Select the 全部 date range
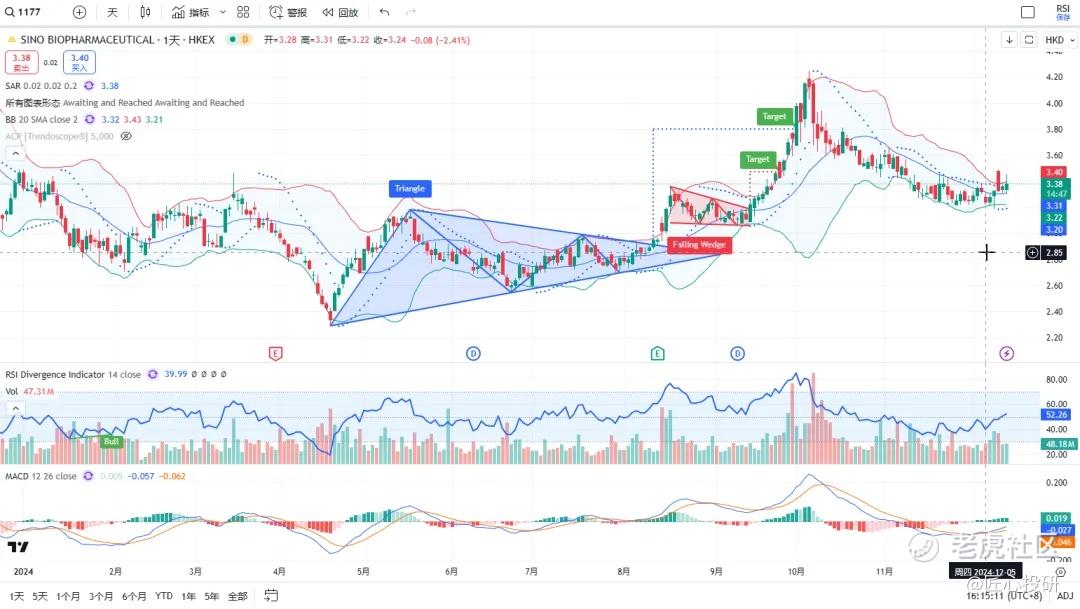The height and width of the screenshot is (609, 1080). (x=238, y=596)
